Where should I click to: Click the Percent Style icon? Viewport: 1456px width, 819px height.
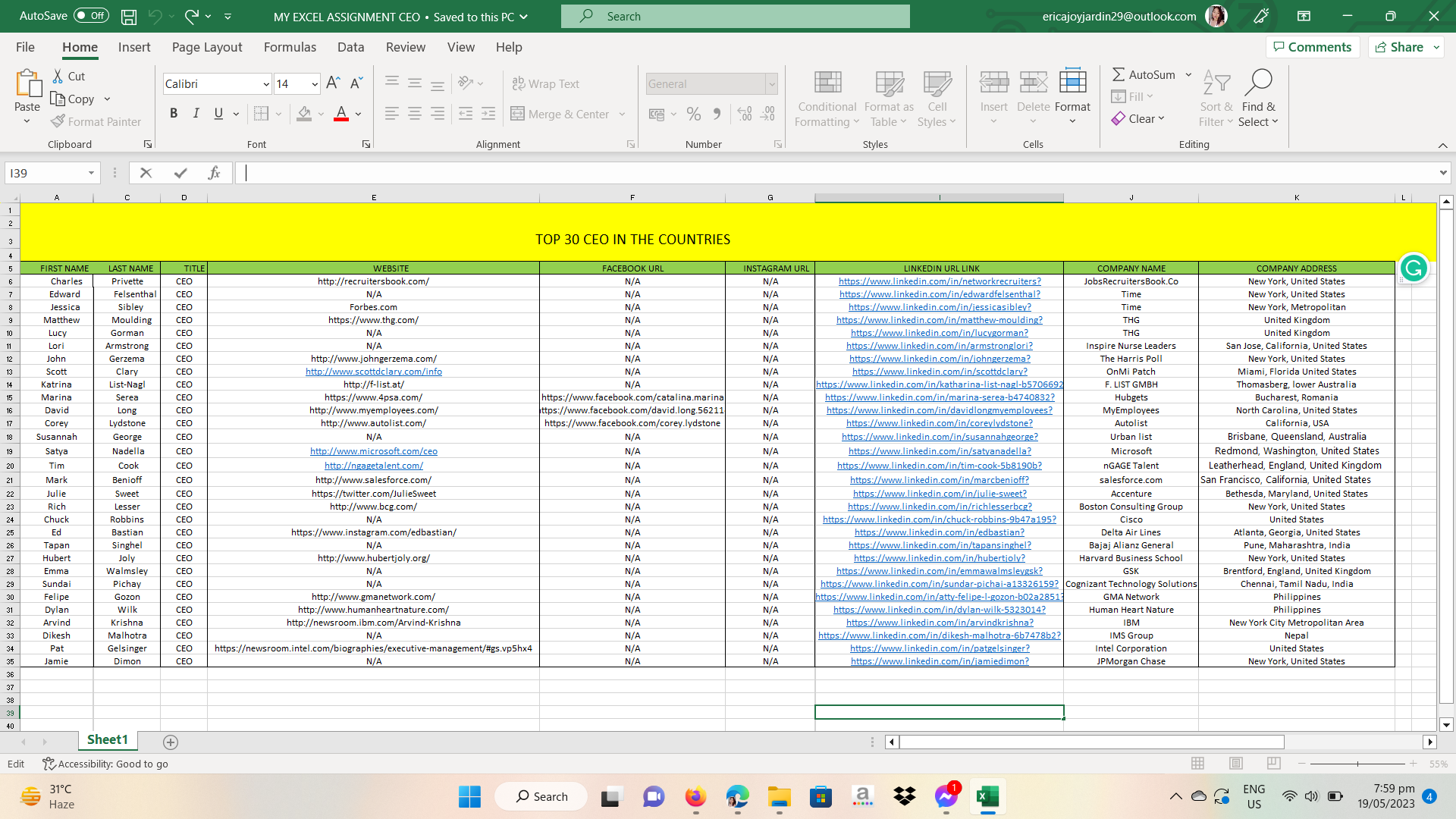(x=693, y=114)
